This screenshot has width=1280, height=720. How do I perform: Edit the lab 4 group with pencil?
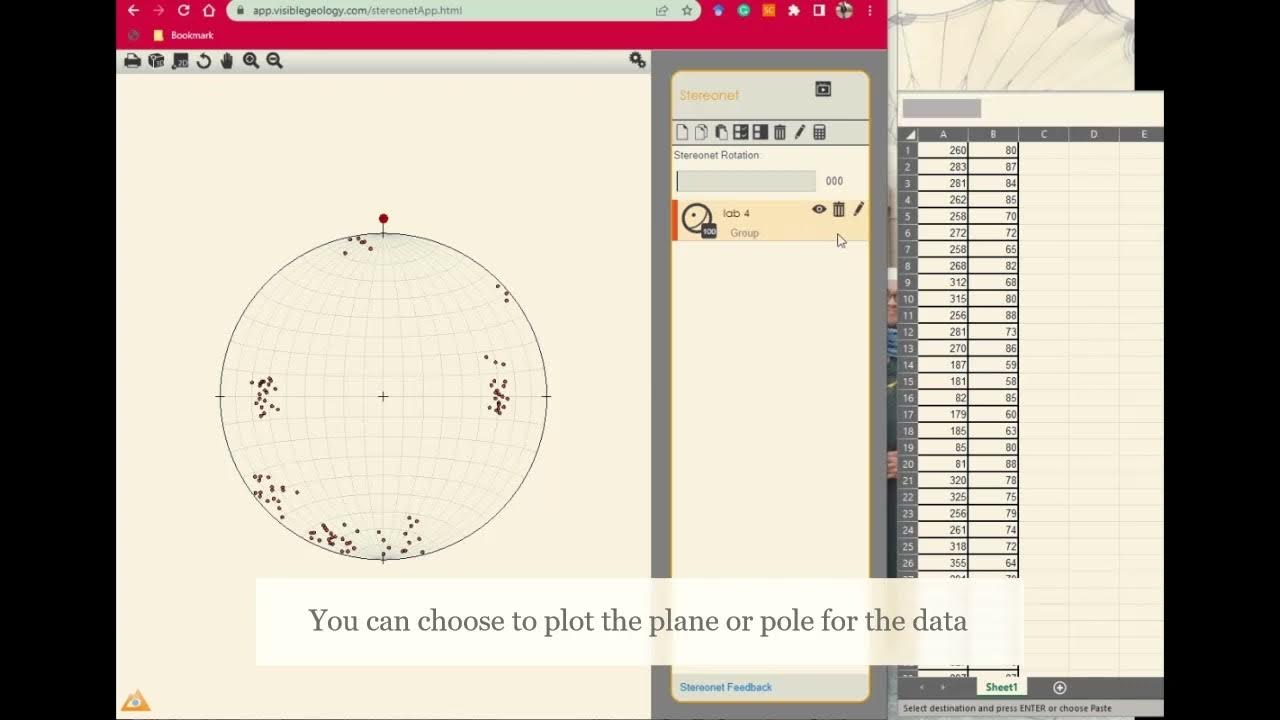[x=858, y=209]
